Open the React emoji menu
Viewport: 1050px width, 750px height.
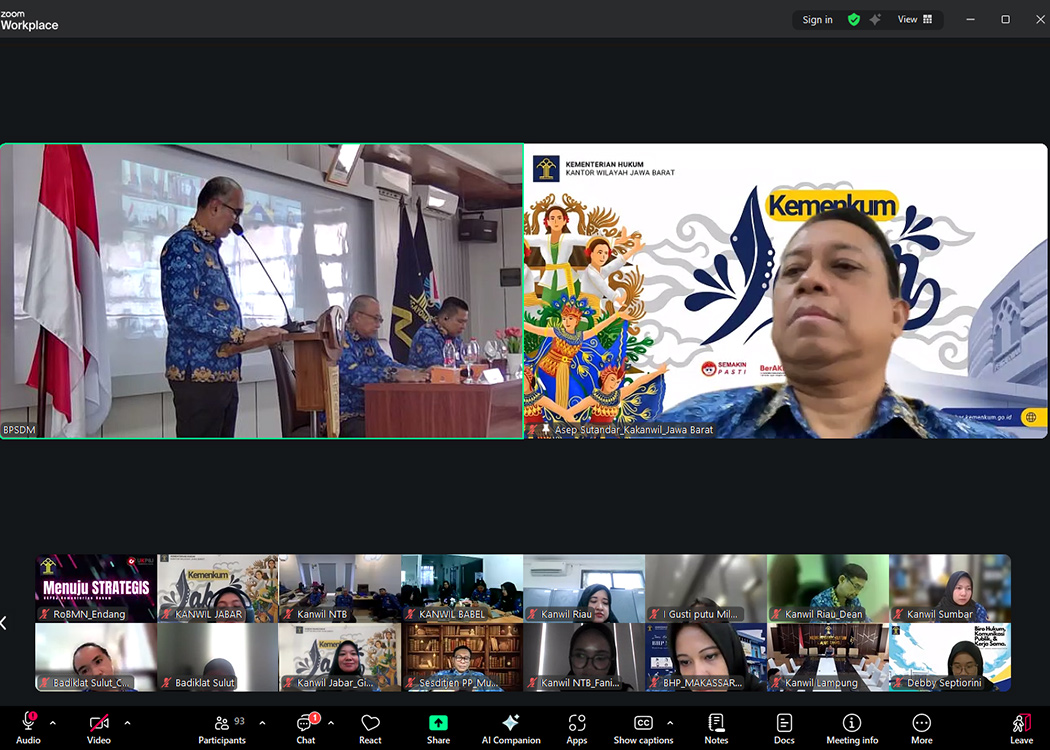(370, 727)
